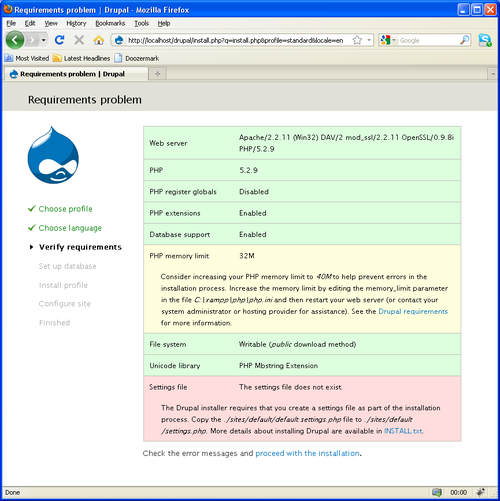Open the Most Visited bookmarks folder

(27, 58)
